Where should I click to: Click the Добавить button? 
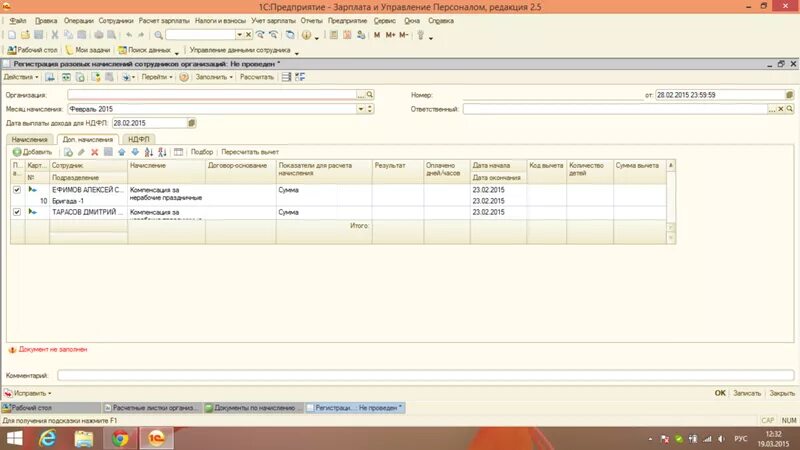point(32,152)
